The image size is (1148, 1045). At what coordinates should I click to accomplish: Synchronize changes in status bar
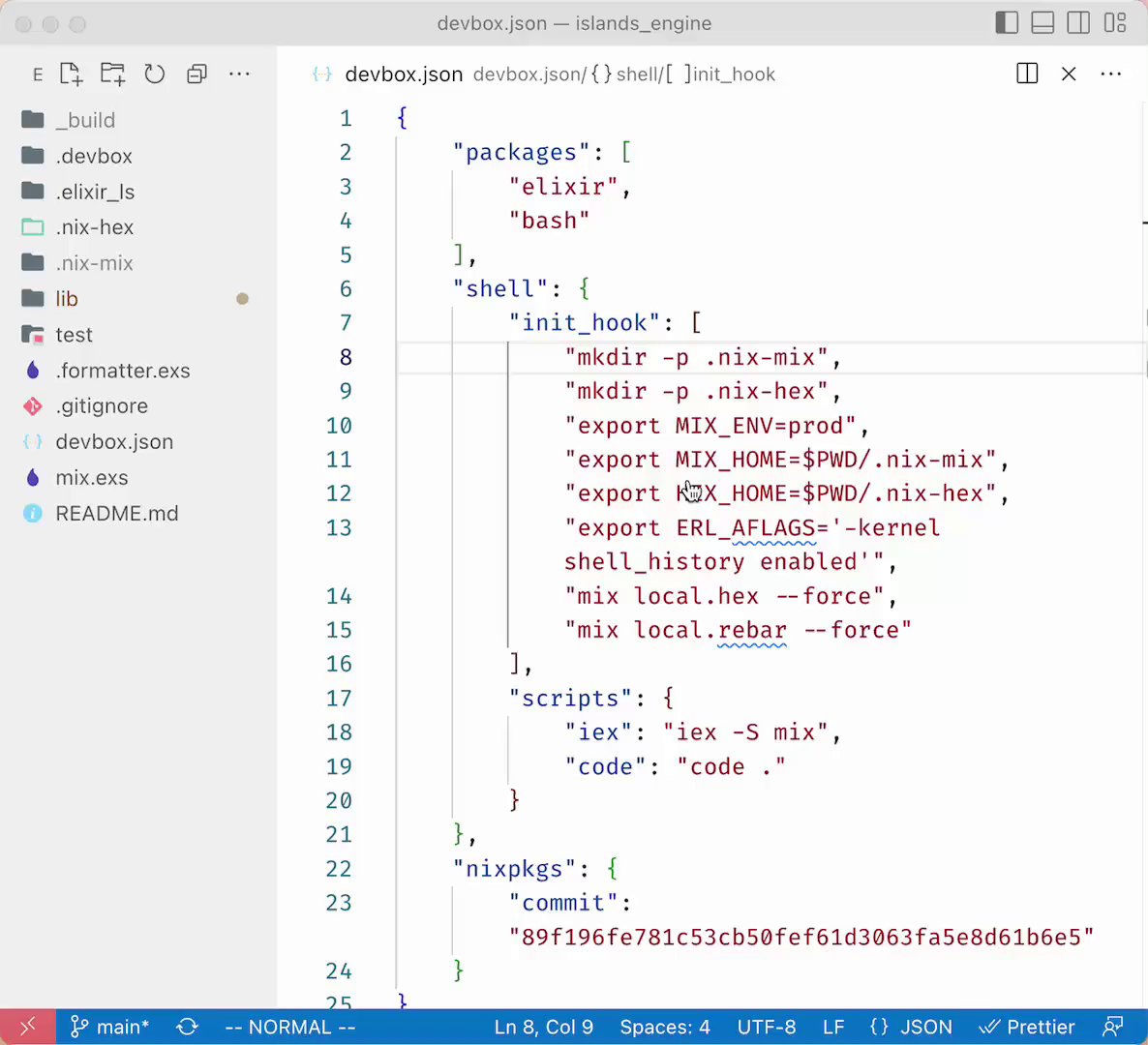tap(188, 1027)
